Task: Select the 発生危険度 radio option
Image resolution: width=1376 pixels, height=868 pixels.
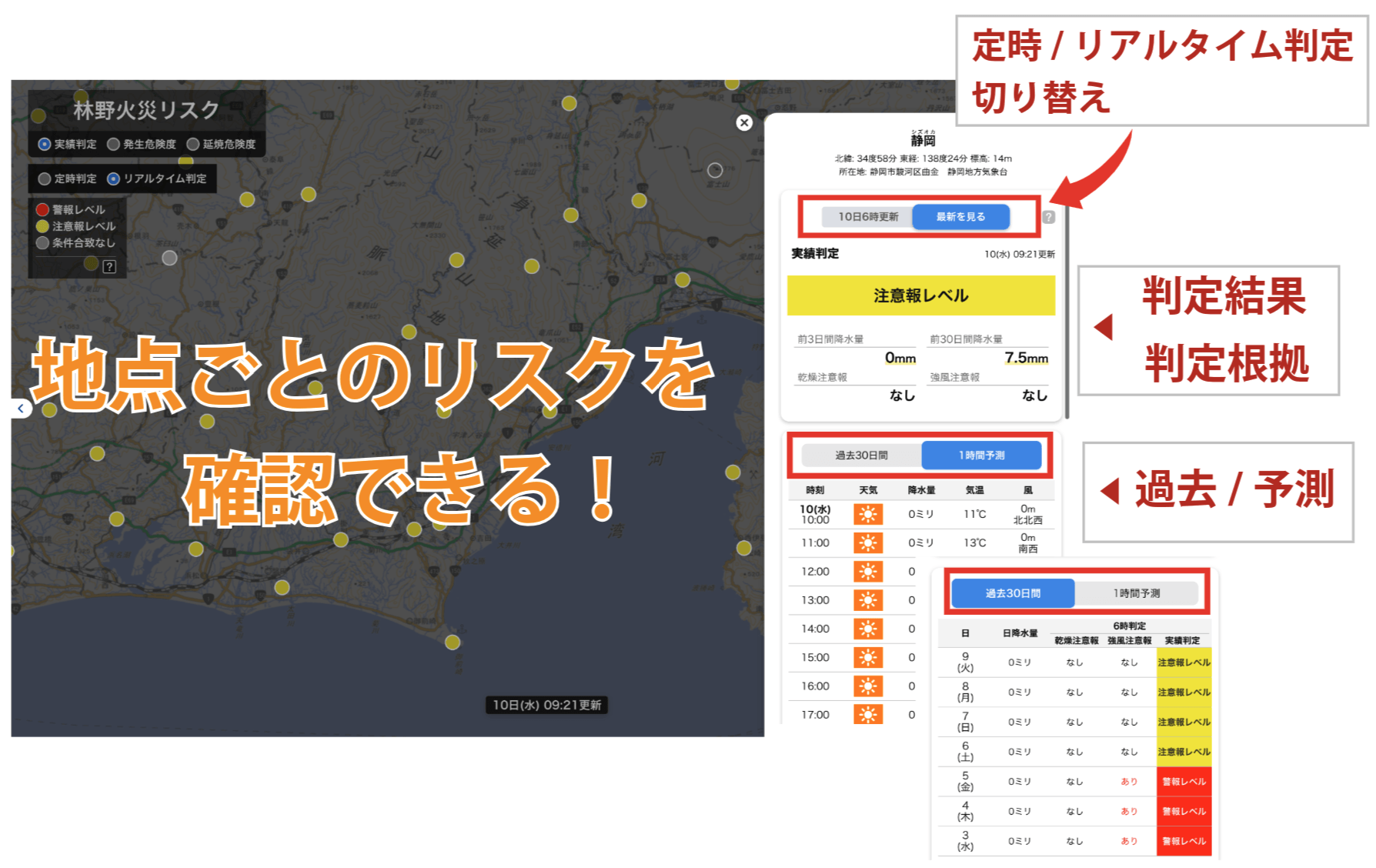Action: [x=114, y=144]
